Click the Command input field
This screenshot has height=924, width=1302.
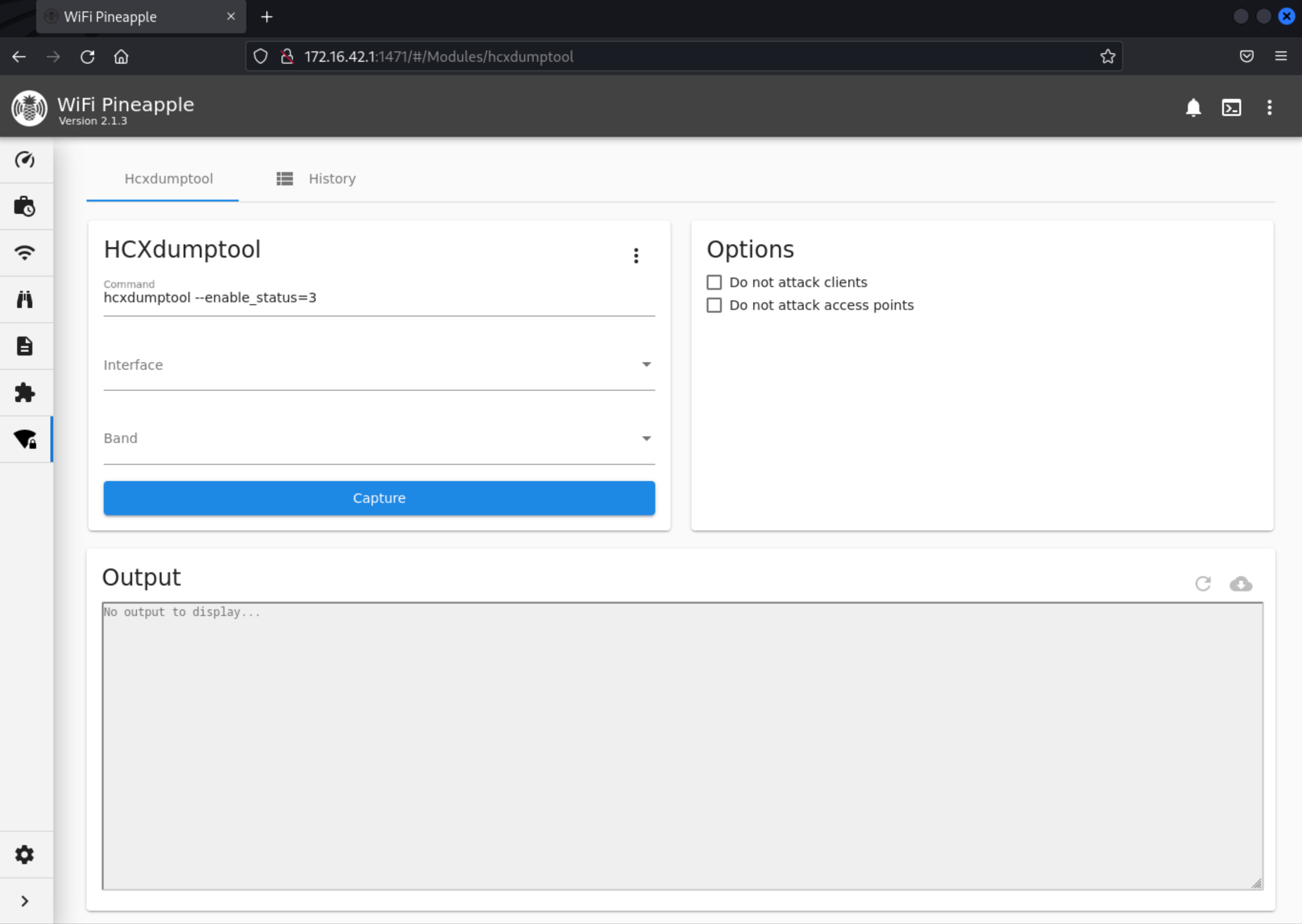point(379,298)
